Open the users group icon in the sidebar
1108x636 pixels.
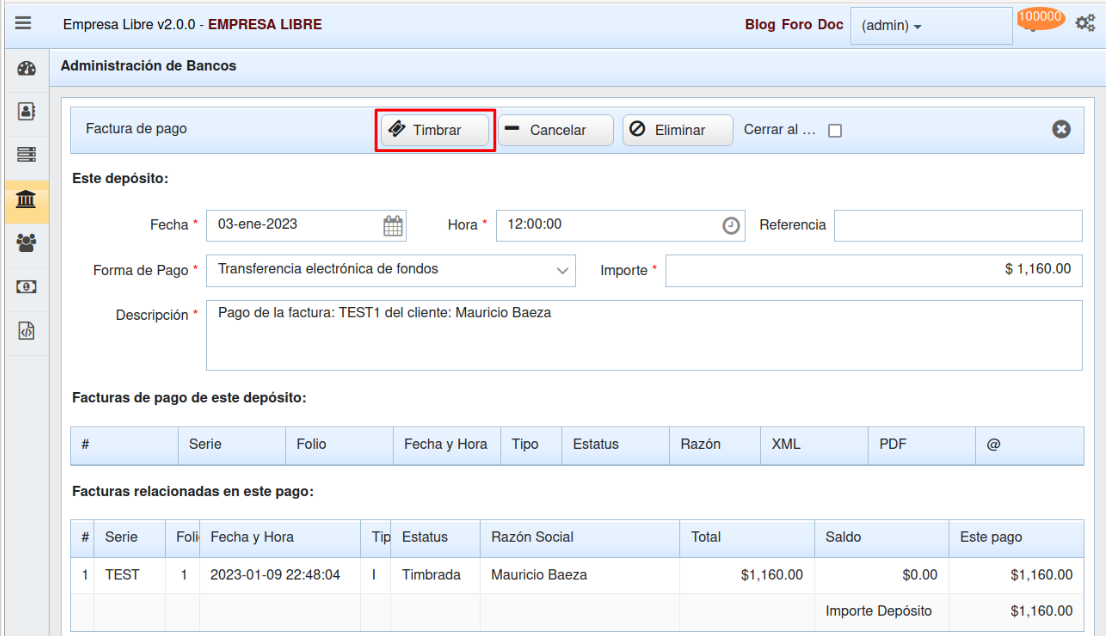click(27, 242)
